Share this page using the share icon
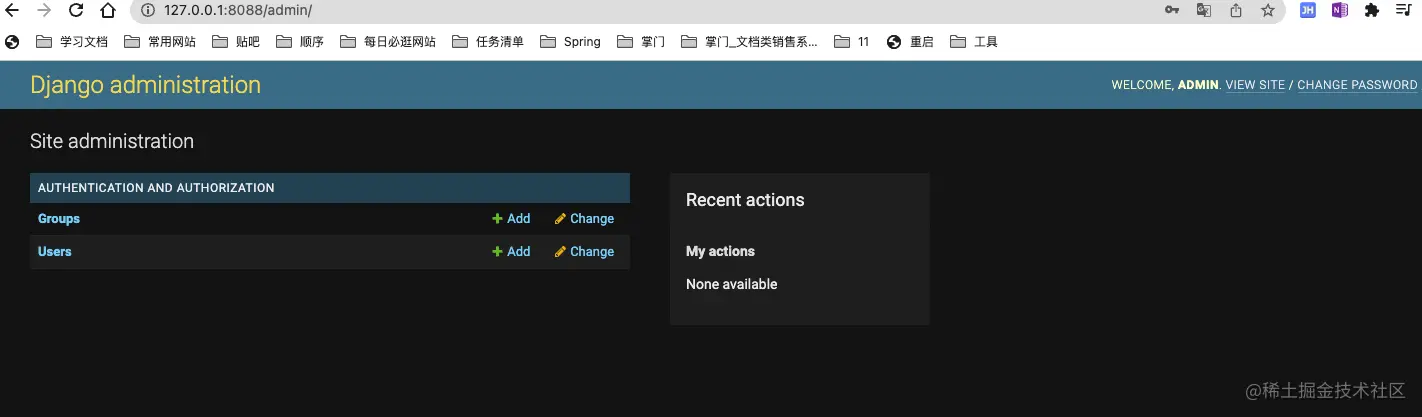 (1236, 10)
